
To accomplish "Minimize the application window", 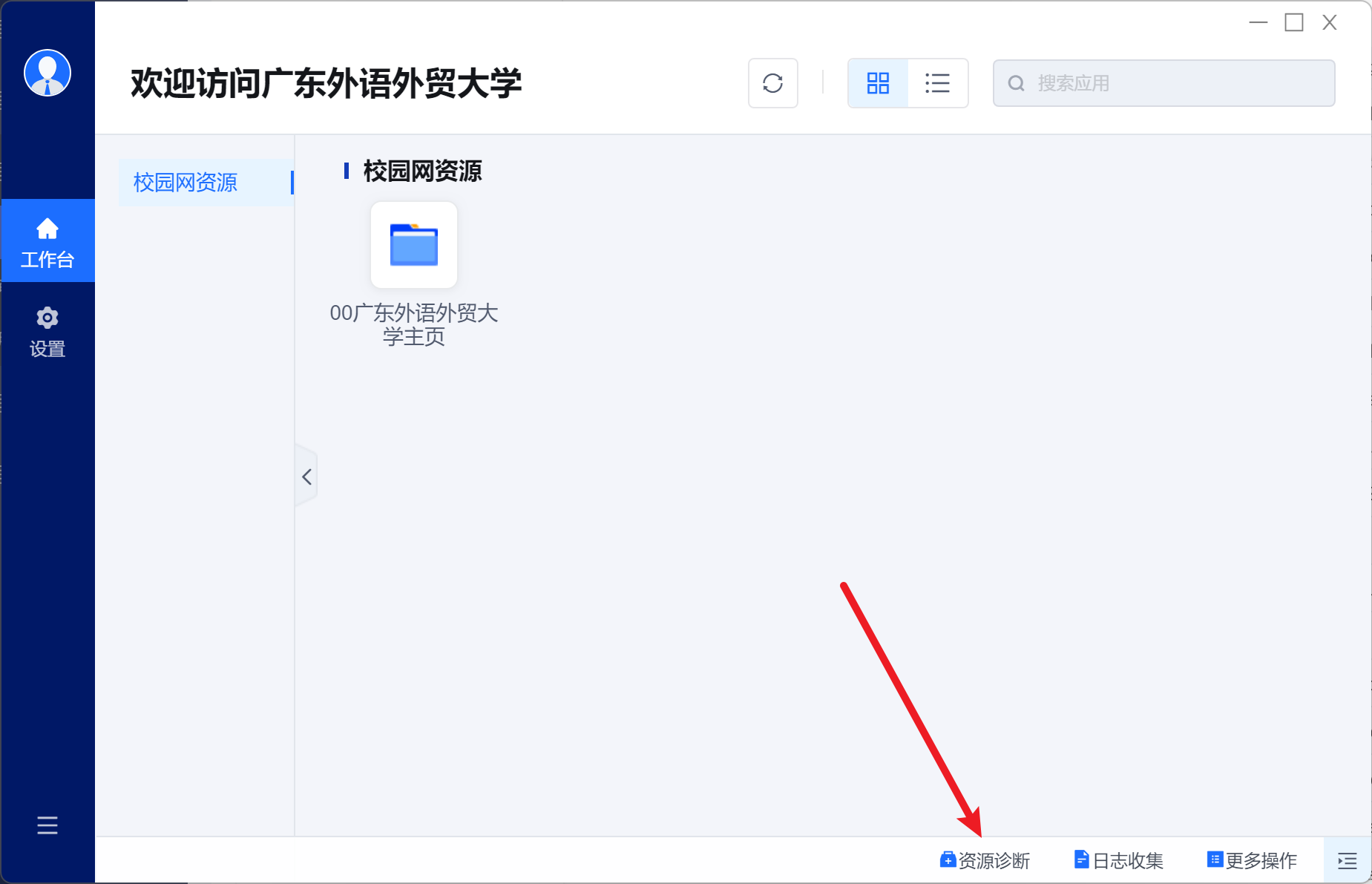I will coord(1258,23).
